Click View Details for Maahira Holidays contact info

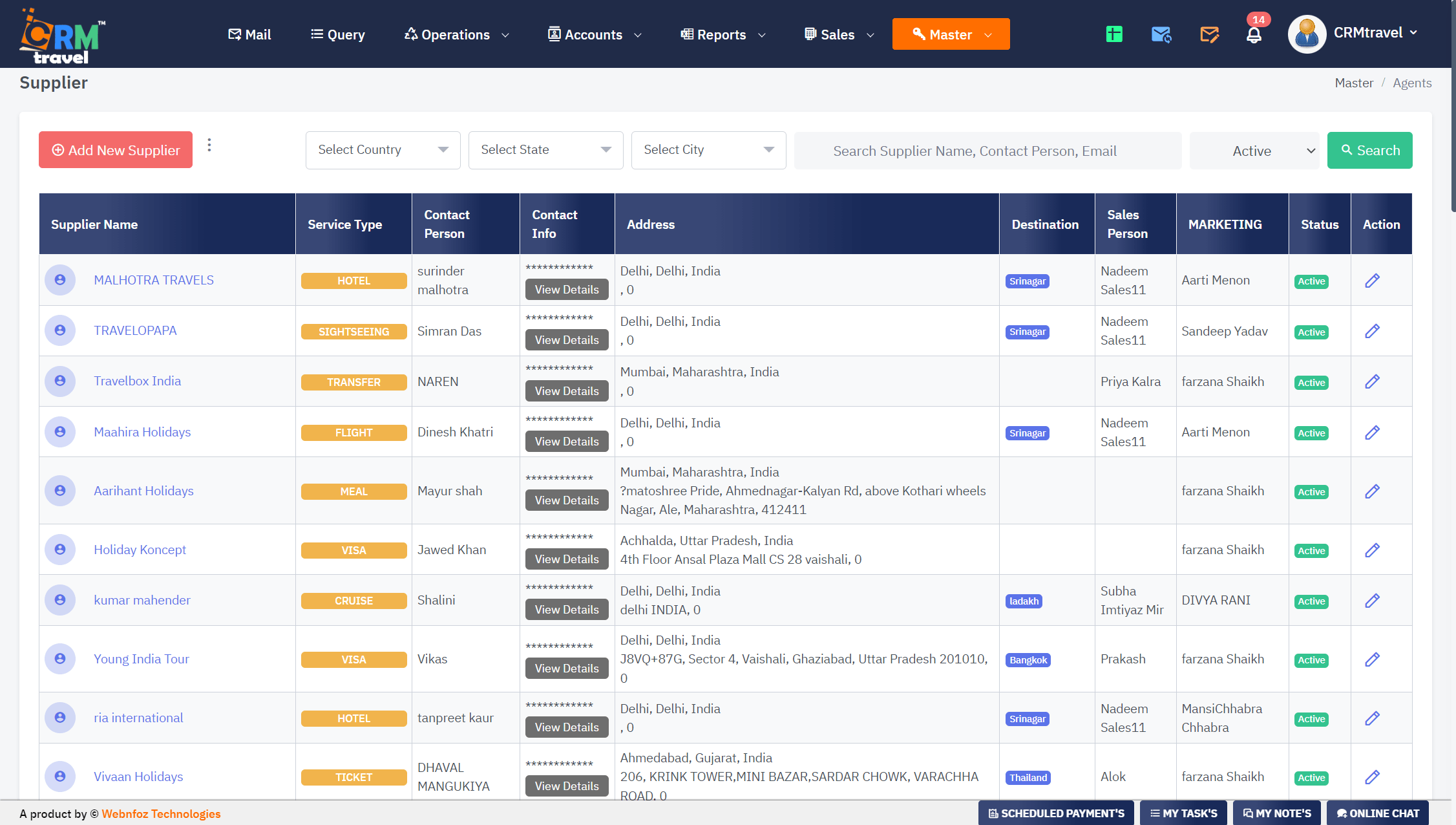[x=566, y=441]
